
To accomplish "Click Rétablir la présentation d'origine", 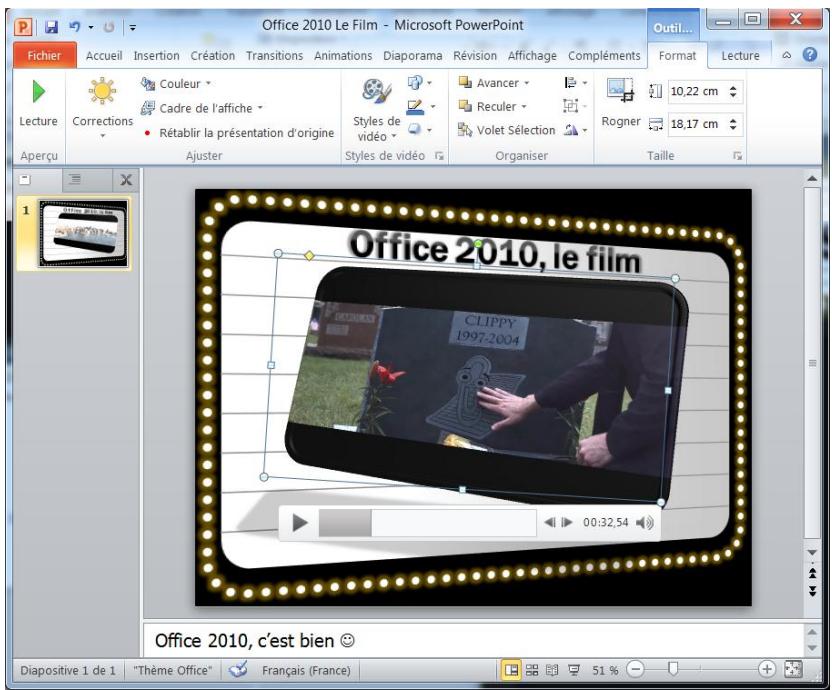I will (x=238, y=133).
